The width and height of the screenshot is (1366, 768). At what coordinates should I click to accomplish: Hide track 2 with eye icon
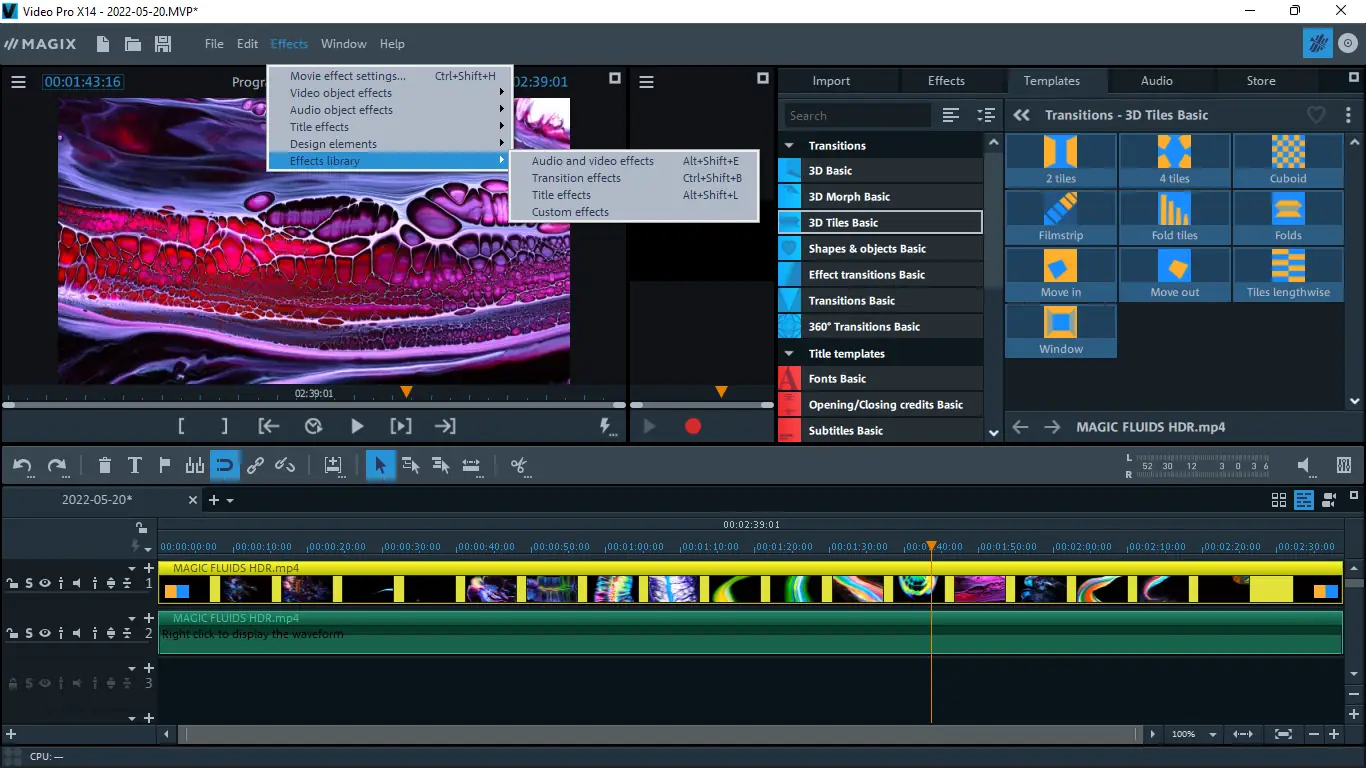(45, 633)
